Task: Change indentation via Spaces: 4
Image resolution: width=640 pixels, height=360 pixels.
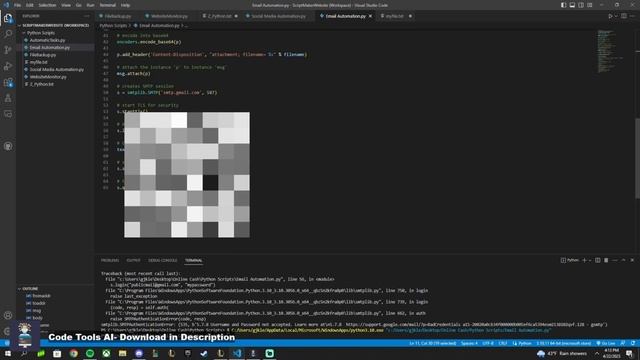Action: tap(469, 344)
